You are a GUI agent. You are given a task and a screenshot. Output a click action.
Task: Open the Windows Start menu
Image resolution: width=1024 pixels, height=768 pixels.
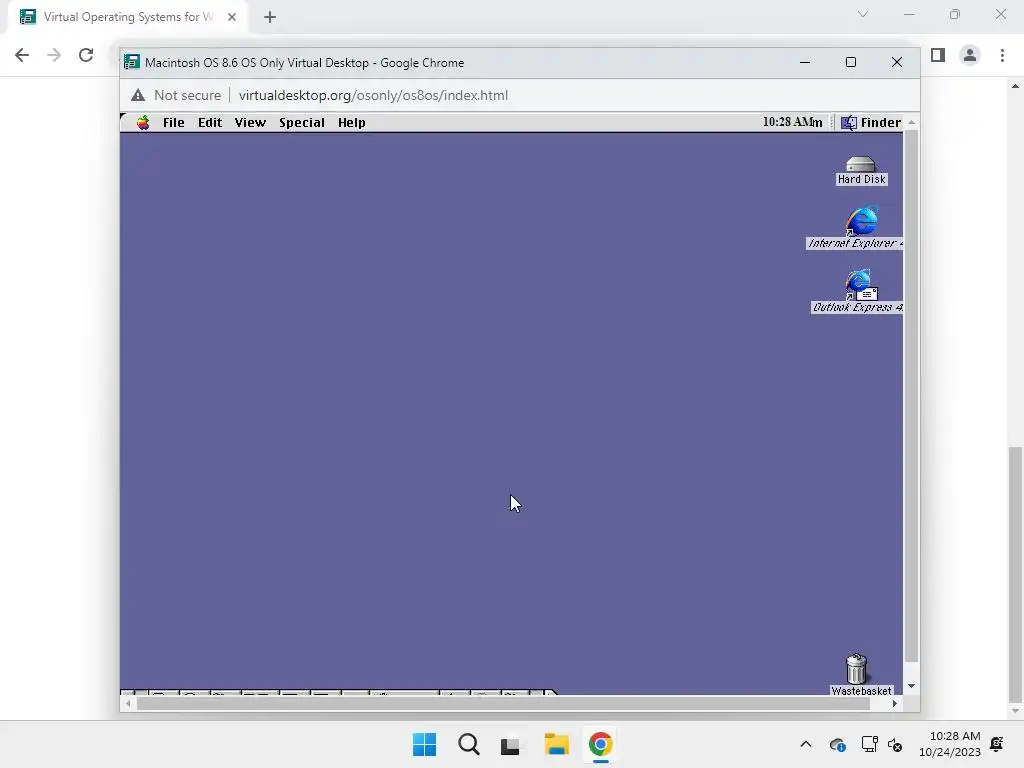pos(424,744)
